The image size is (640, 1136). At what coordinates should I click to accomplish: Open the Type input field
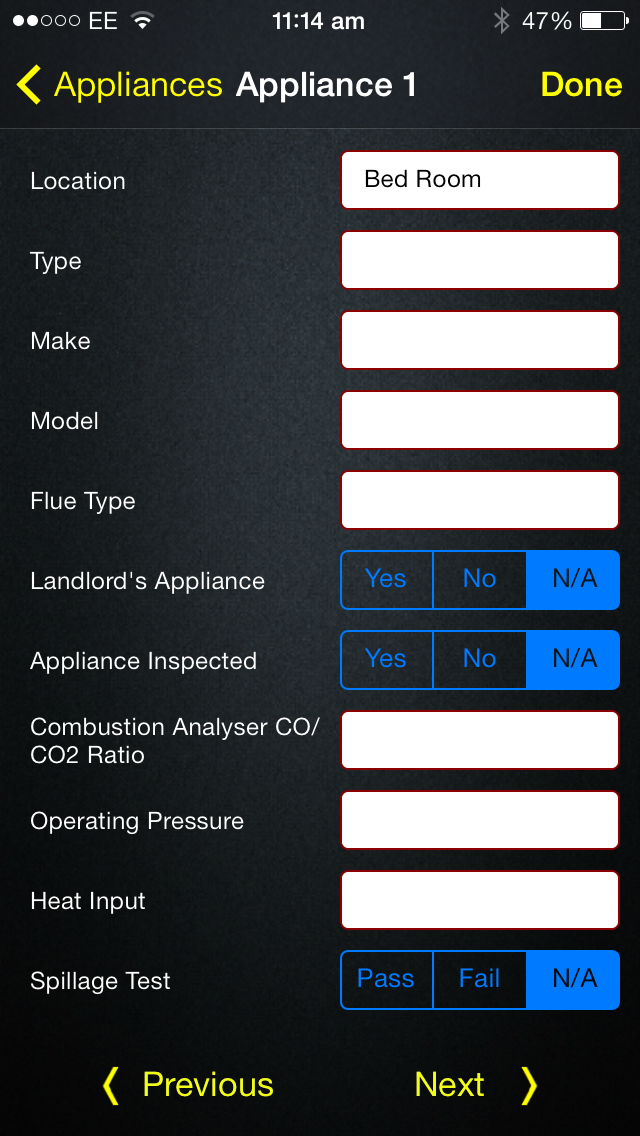tap(480, 260)
